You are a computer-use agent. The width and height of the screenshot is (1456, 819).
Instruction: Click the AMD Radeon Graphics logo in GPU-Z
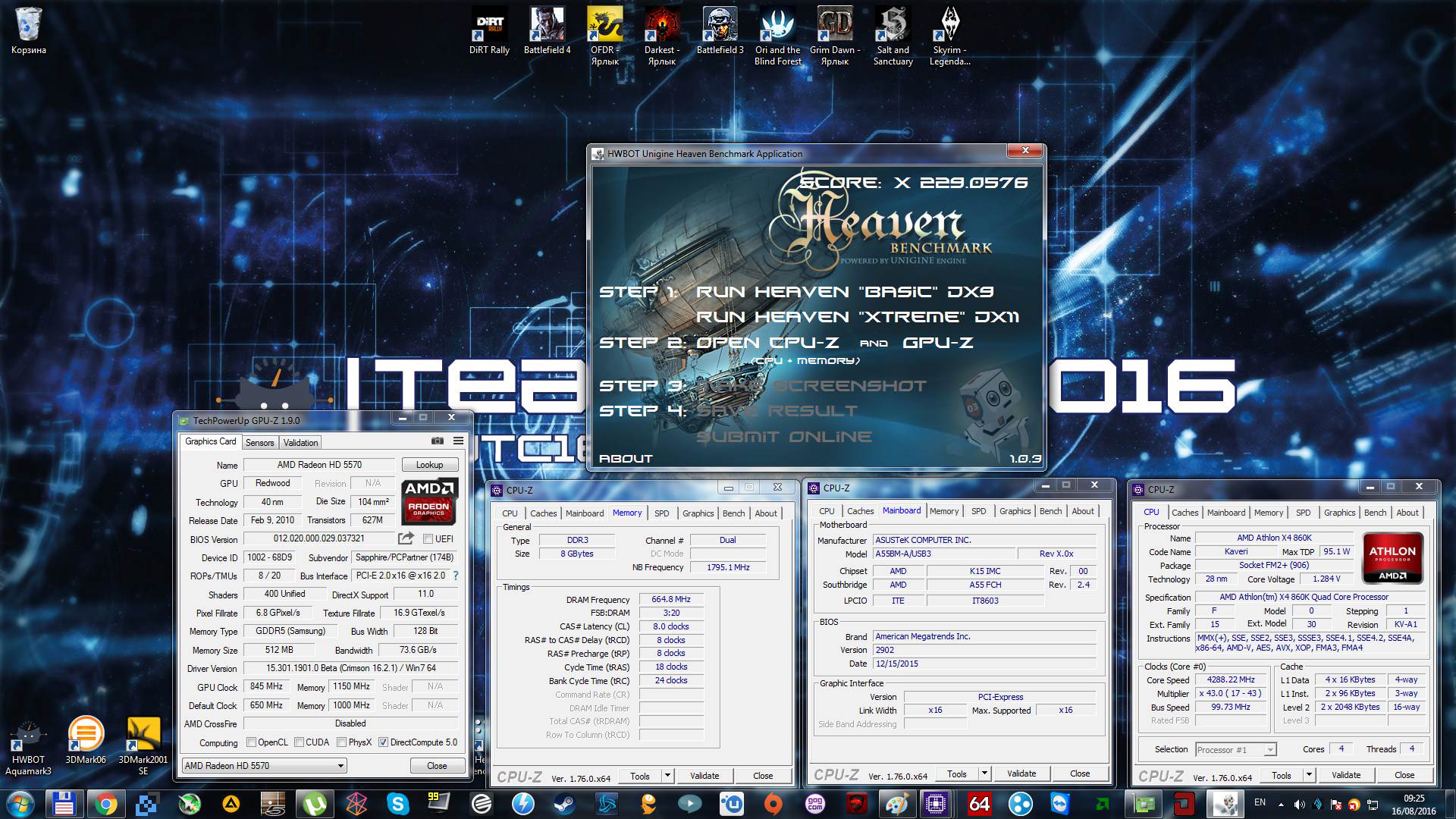(429, 500)
